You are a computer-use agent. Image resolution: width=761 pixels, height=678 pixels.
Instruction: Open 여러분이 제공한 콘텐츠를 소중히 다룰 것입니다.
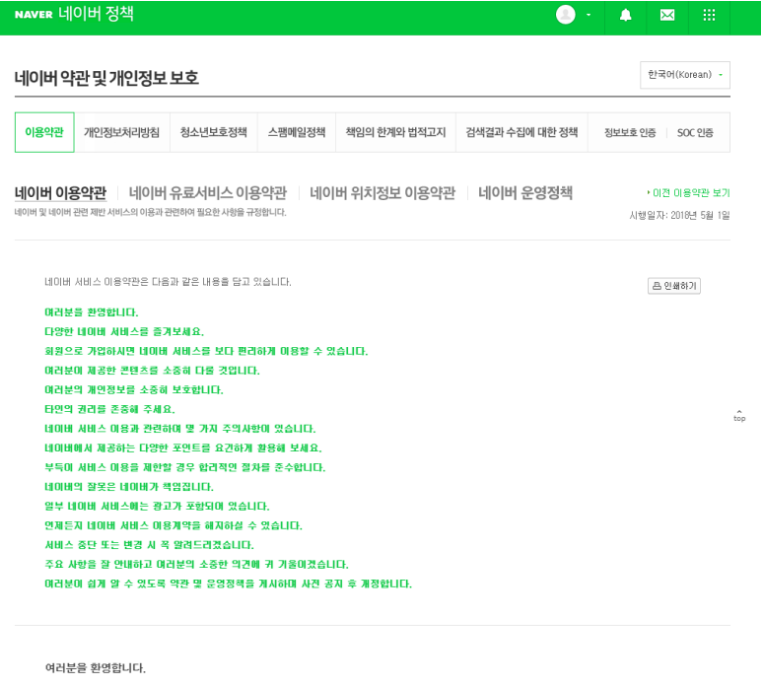[x=152, y=370]
